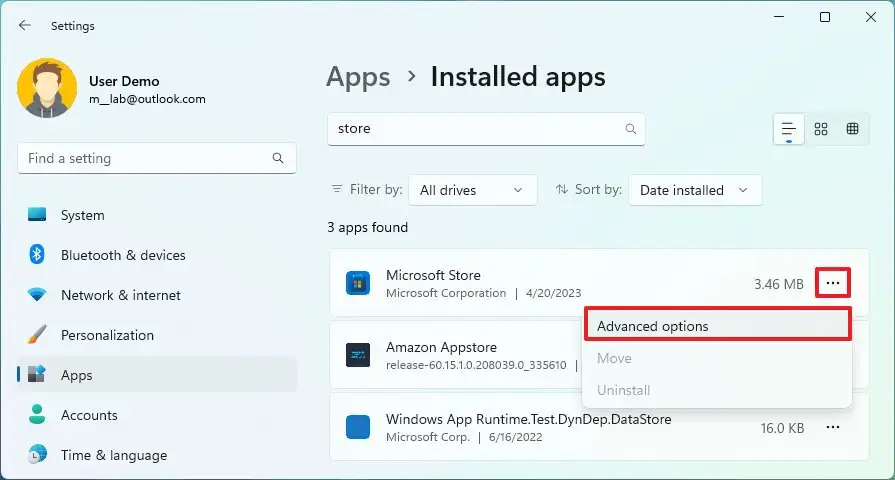This screenshot has width=895, height=480.
Task: Maximize the Settings window
Action: tap(825, 17)
